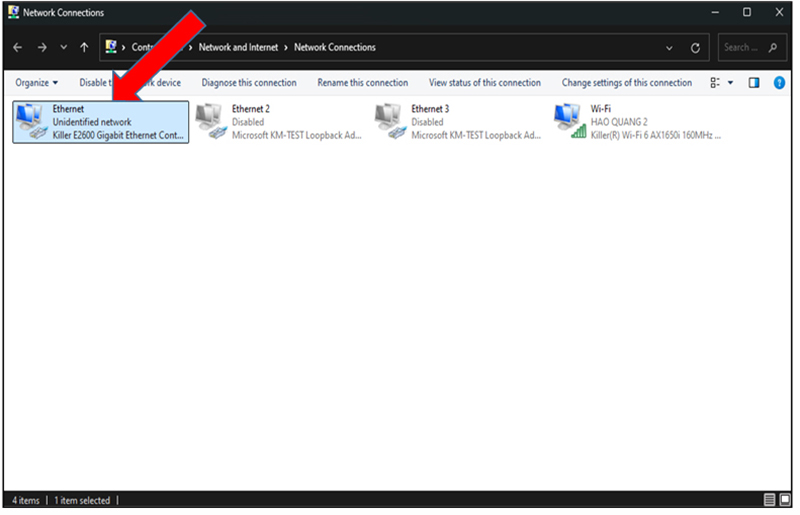Select the Ethernet 2 adapter icon
This screenshot has width=800, height=515.
(x=211, y=121)
